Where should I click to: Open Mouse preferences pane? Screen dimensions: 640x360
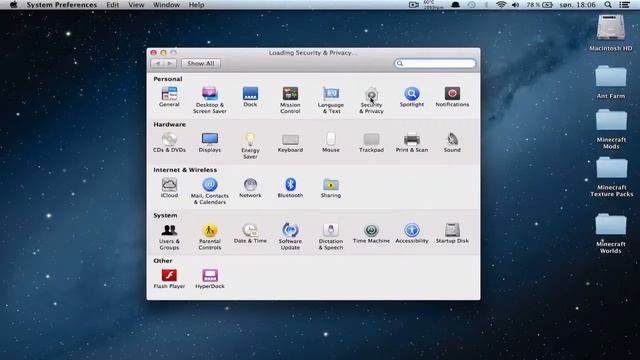[331, 142]
